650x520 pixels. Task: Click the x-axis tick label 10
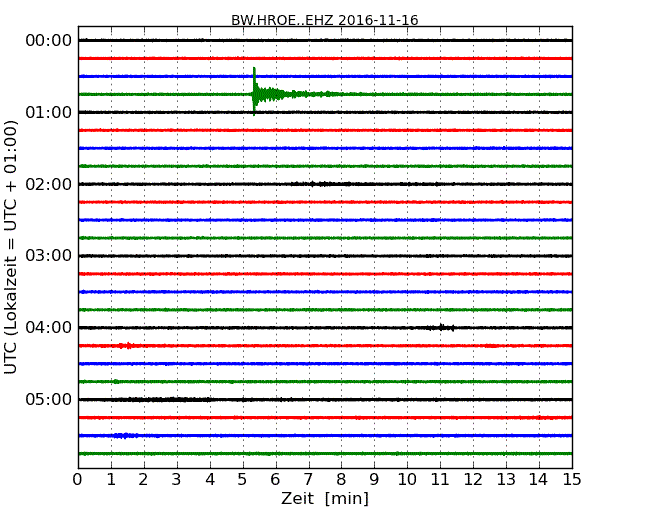[x=407, y=480]
